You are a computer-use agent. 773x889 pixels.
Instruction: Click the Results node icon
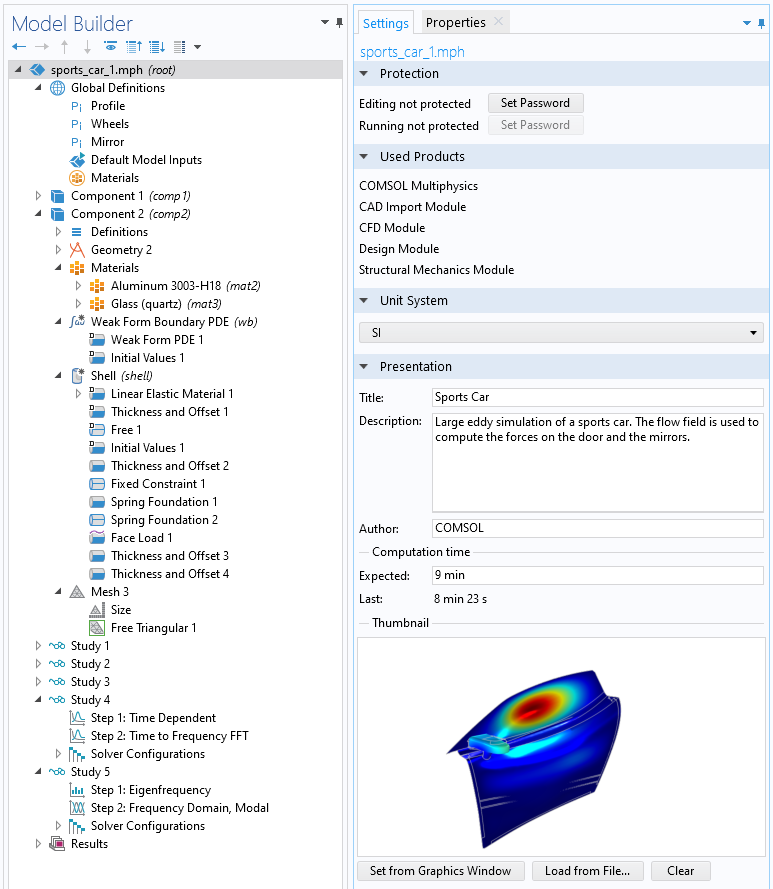[x=57, y=844]
